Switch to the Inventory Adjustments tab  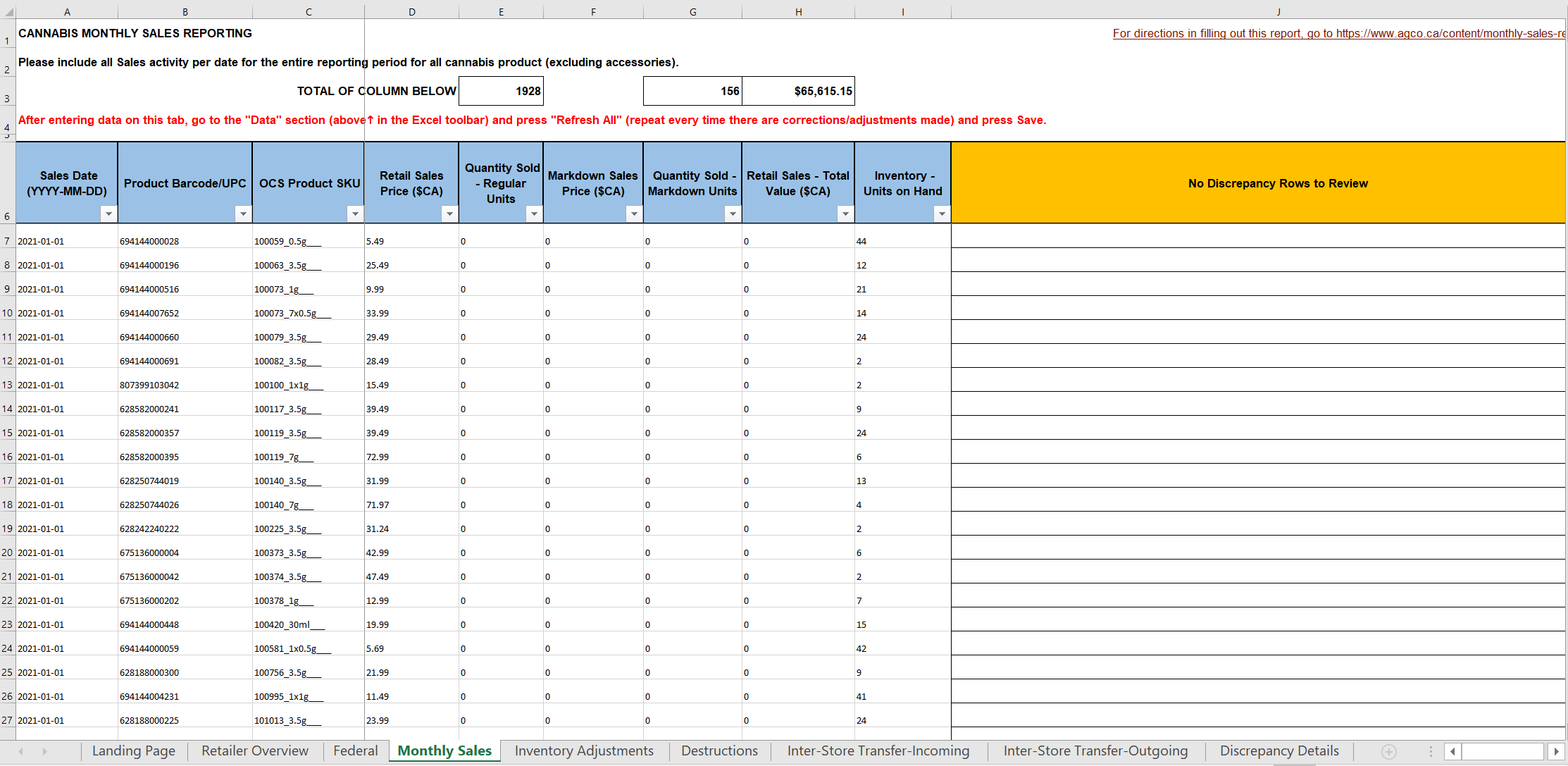point(584,751)
